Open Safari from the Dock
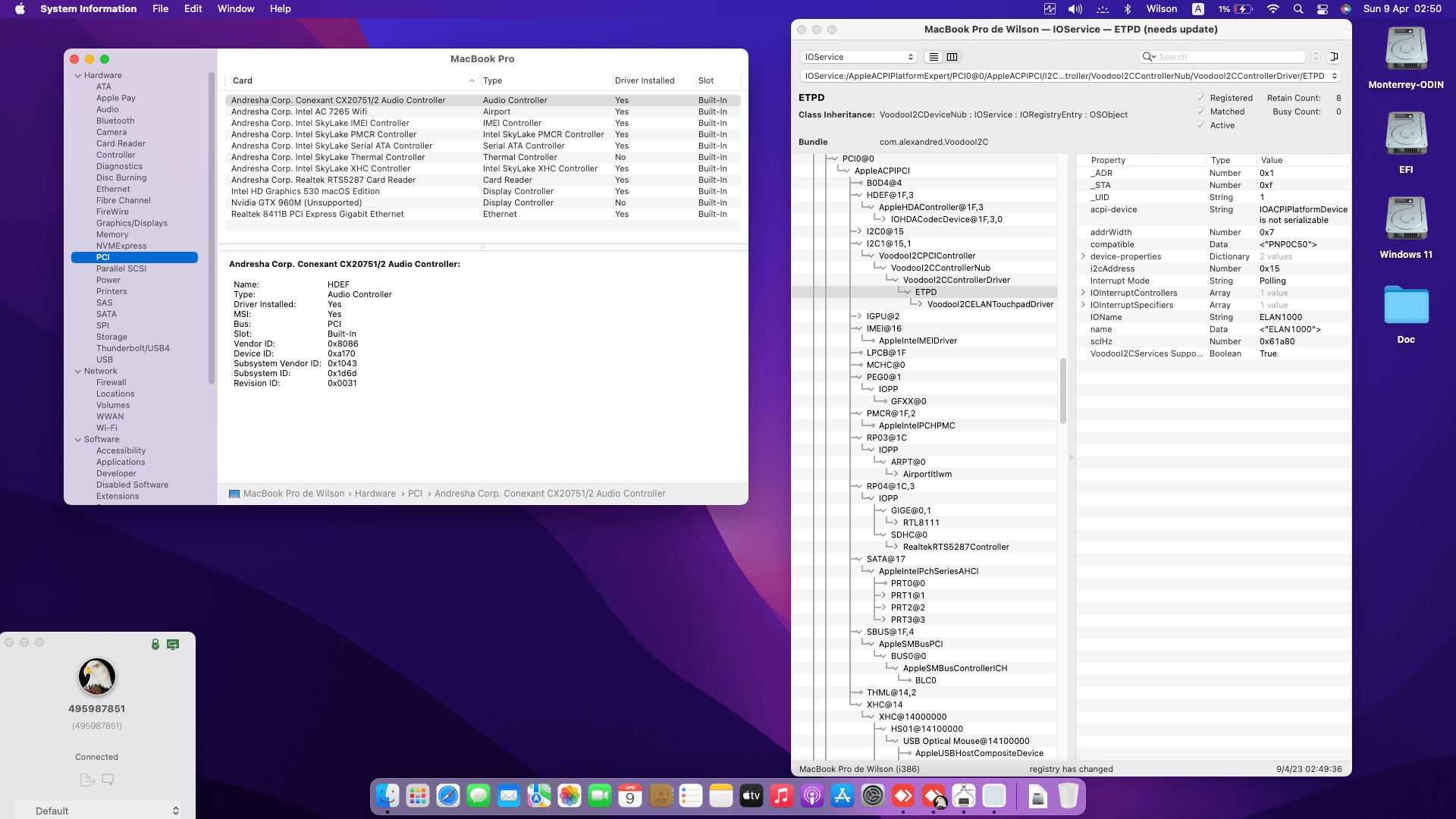1456x819 pixels. click(448, 796)
